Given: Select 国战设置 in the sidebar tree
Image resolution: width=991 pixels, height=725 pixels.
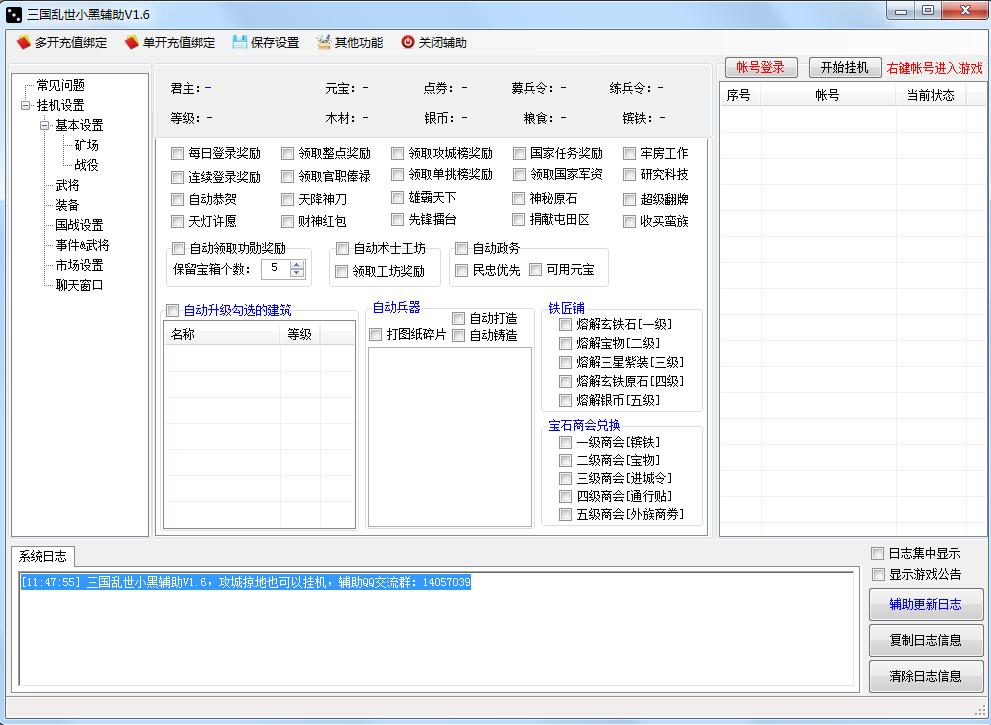Looking at the screenshot, I should coord(79,225).
